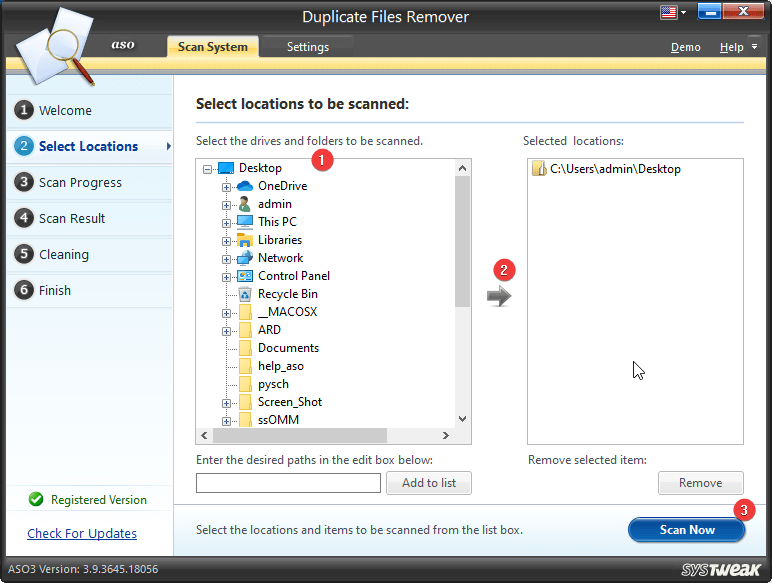This screenshot has width=772, height=583.
Task: Click the help_aso folder icon
Action: coord(245,366)
